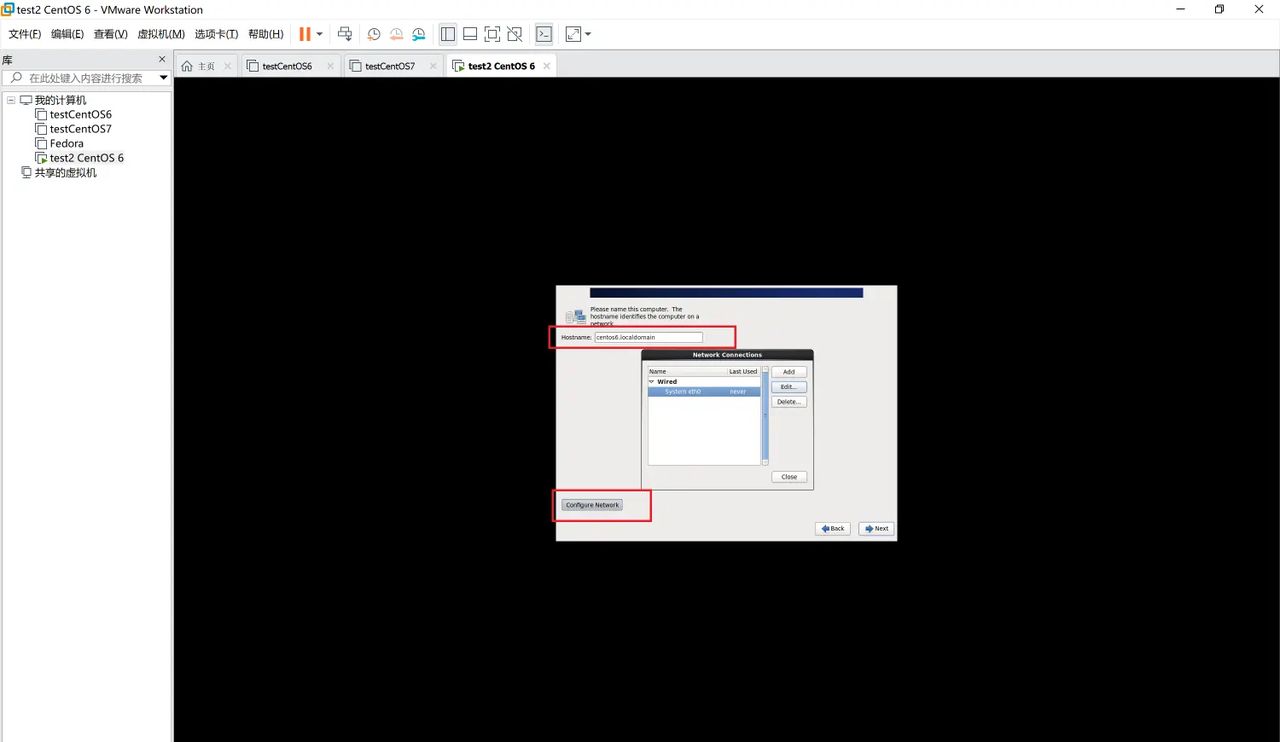Viewport: 1280px width, 742px height.
Task: Click Delete... in Network Connections dialog
Action: click(789, 402)
